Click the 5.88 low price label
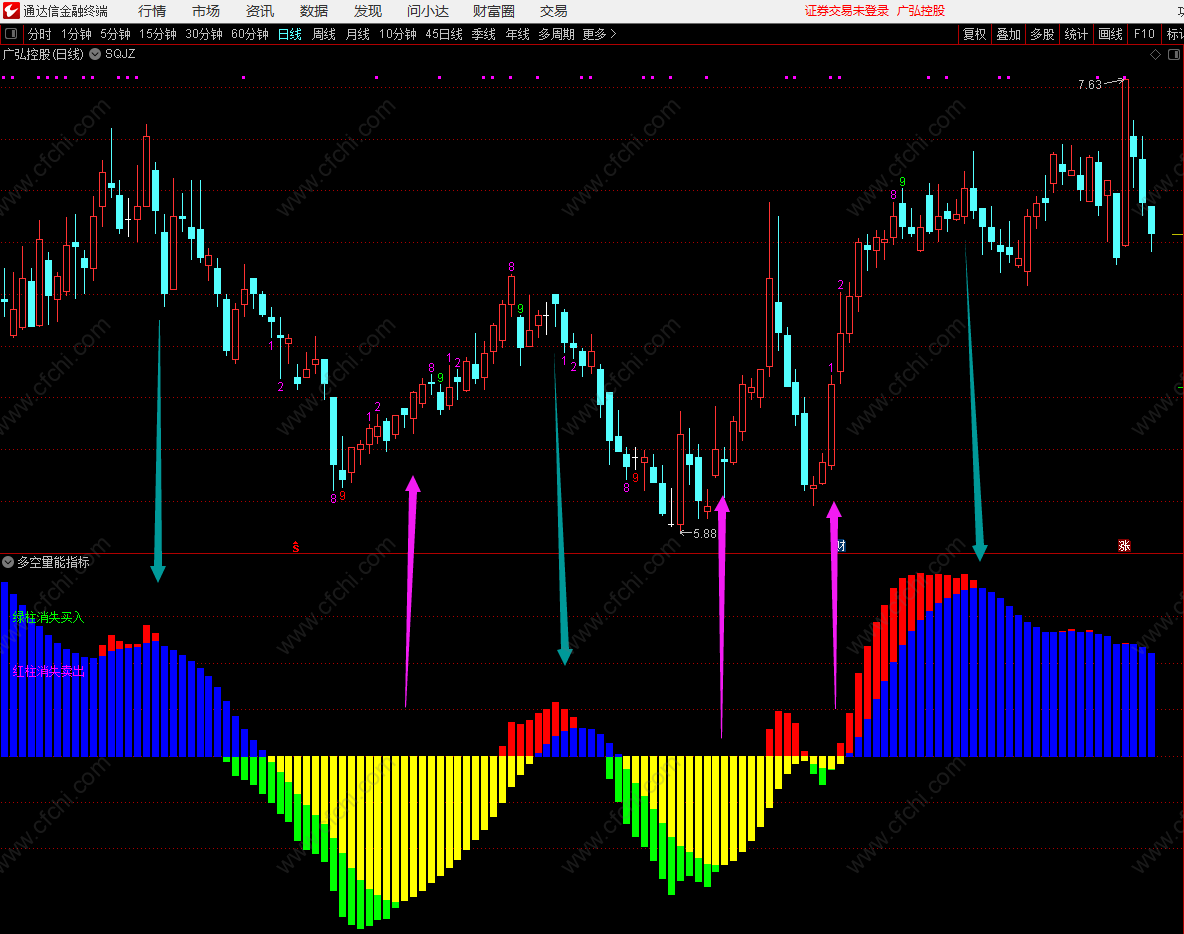Image resolution: width=1184 pixels, height=934 pixels. pos(705,534)
